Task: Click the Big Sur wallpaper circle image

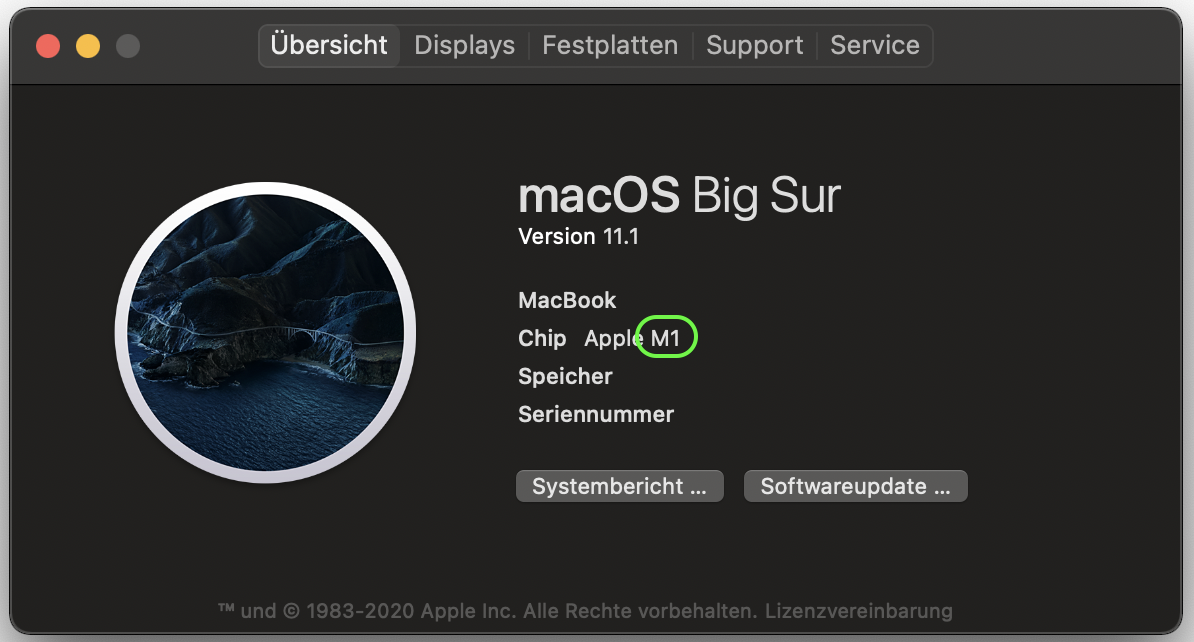Action: (x=265, y=332)
